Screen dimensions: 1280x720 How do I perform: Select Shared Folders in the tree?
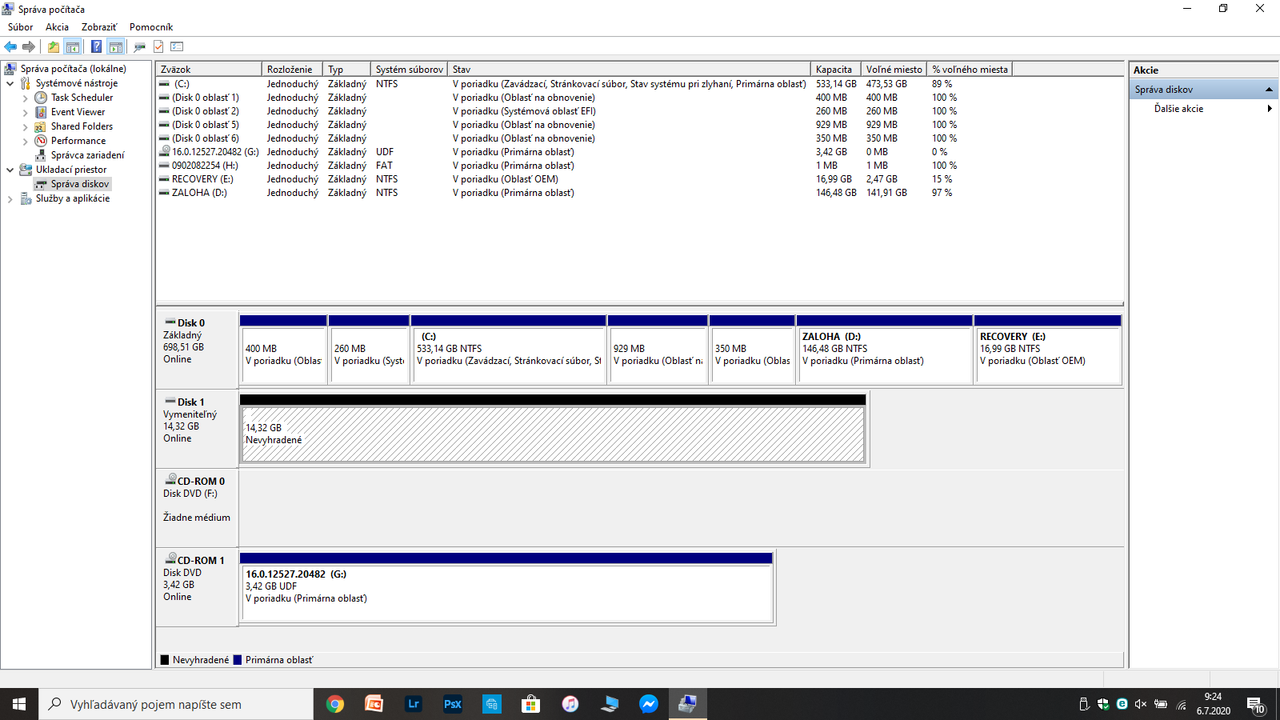pyautogui.click(x=82, y=126)
